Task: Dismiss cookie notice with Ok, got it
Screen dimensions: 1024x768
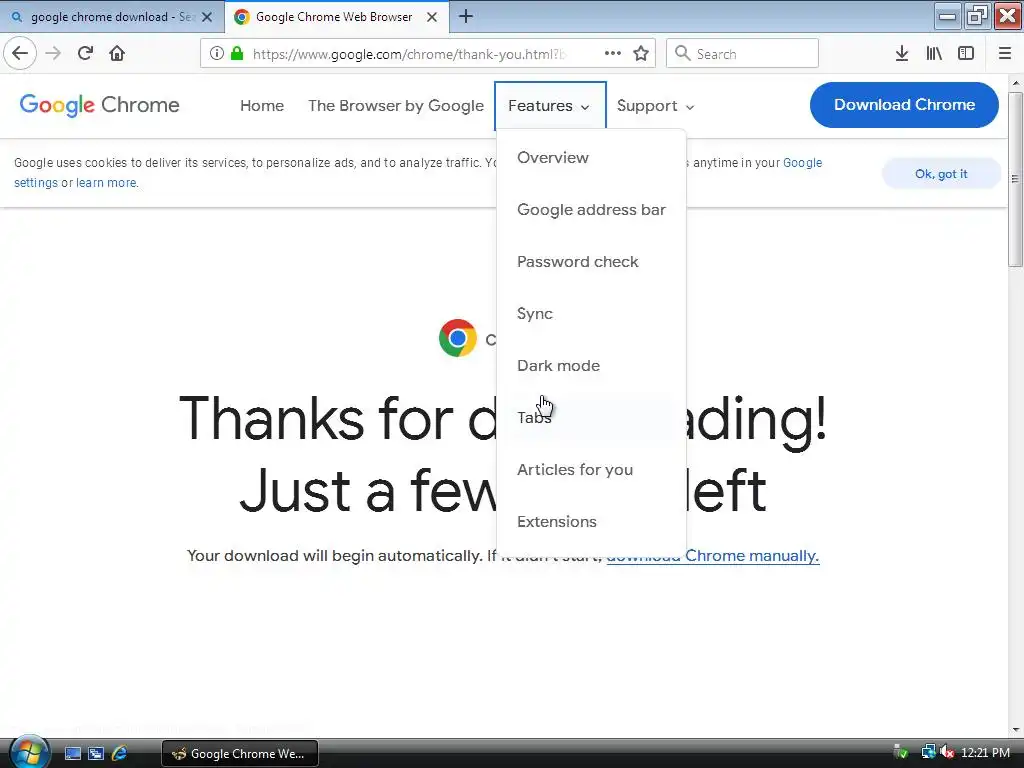Action: point(940,174)
